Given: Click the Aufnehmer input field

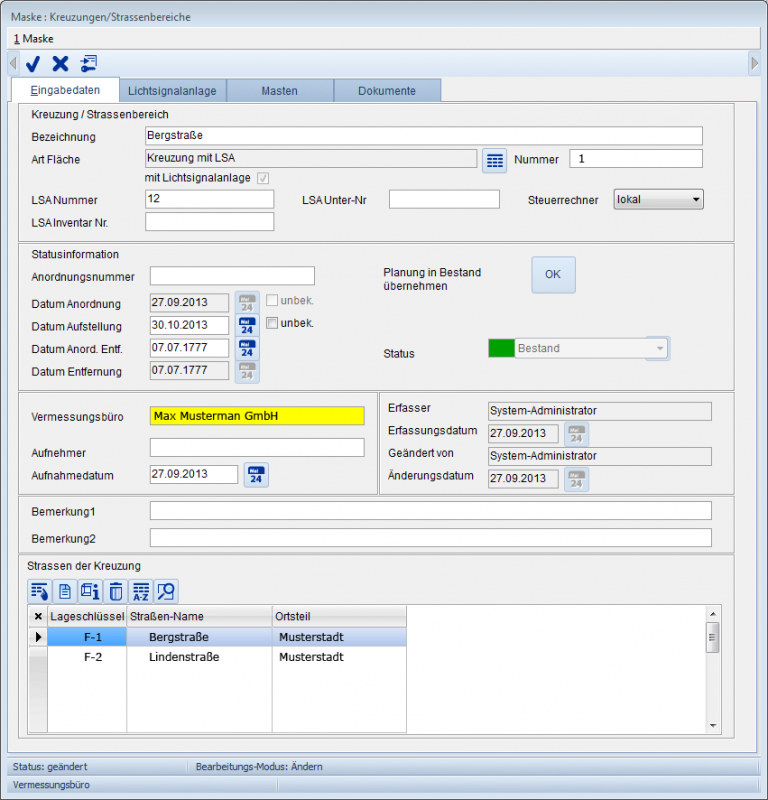Looking at the screenshot, I should (x=257, y=447).
